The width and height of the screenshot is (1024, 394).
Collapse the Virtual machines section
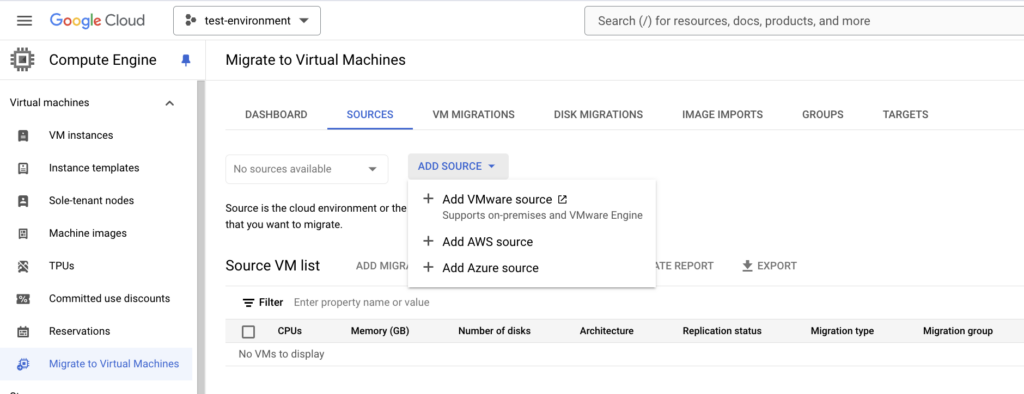[x=170, y=103]
